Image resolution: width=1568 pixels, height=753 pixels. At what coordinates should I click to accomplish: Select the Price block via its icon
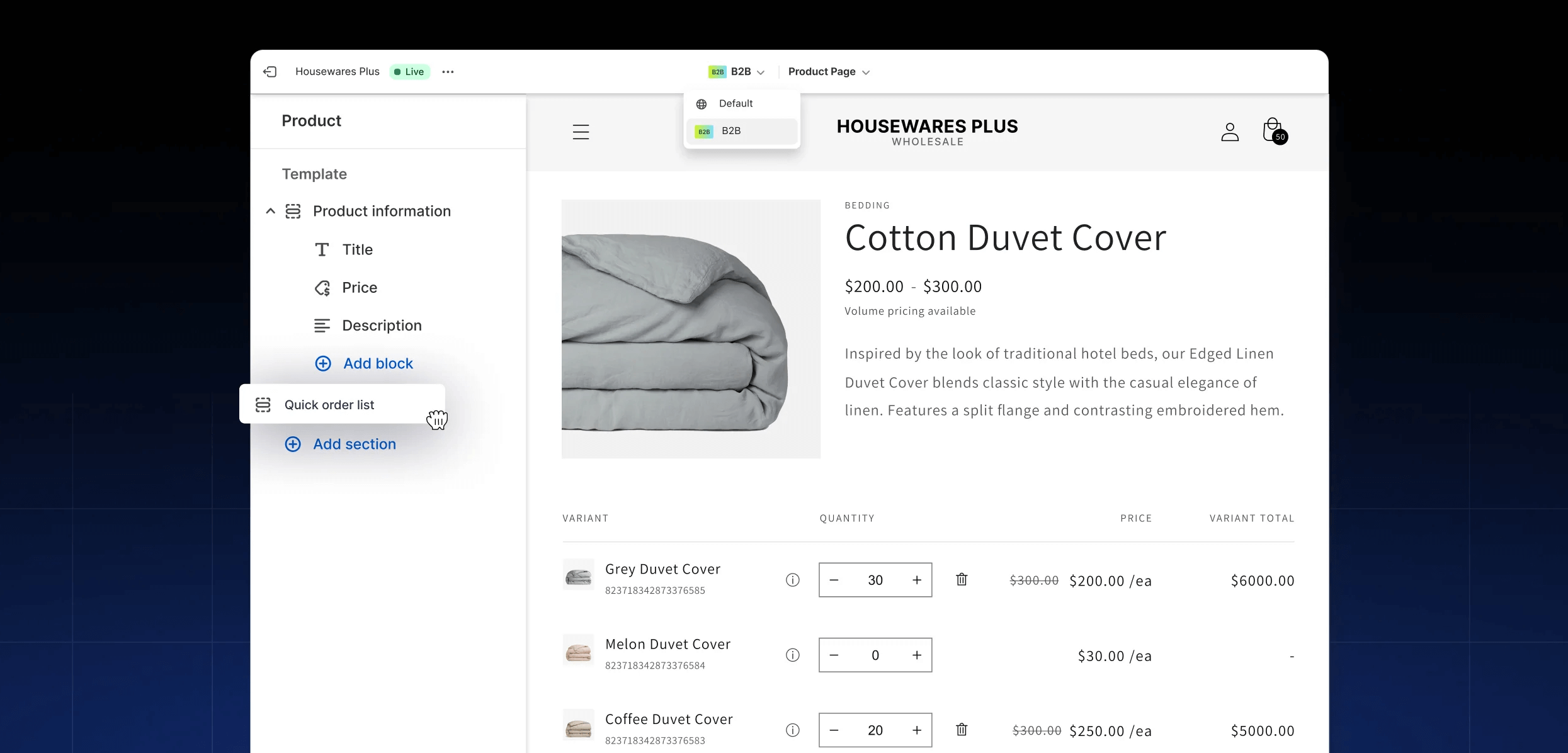coord(322,288)
